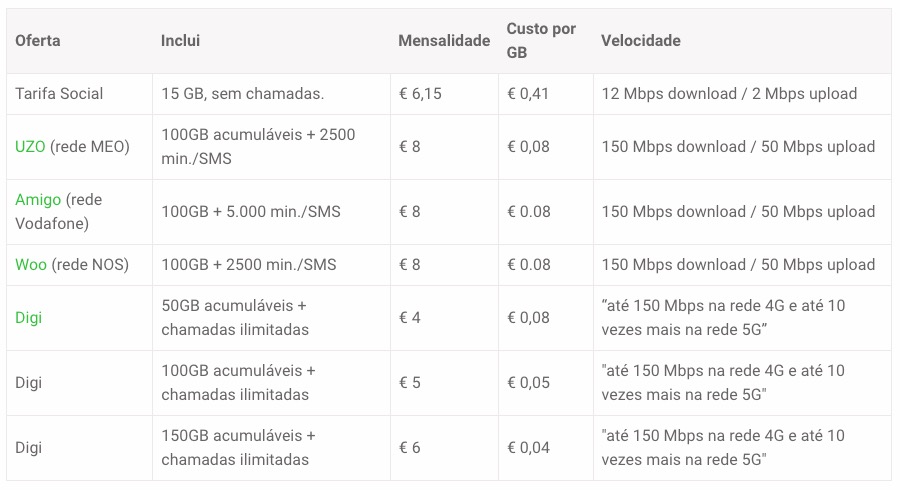The image size is (900, 490).
Task: Click the "15 GB, sem chamadas." cell
Action: [x=242, y=94]
